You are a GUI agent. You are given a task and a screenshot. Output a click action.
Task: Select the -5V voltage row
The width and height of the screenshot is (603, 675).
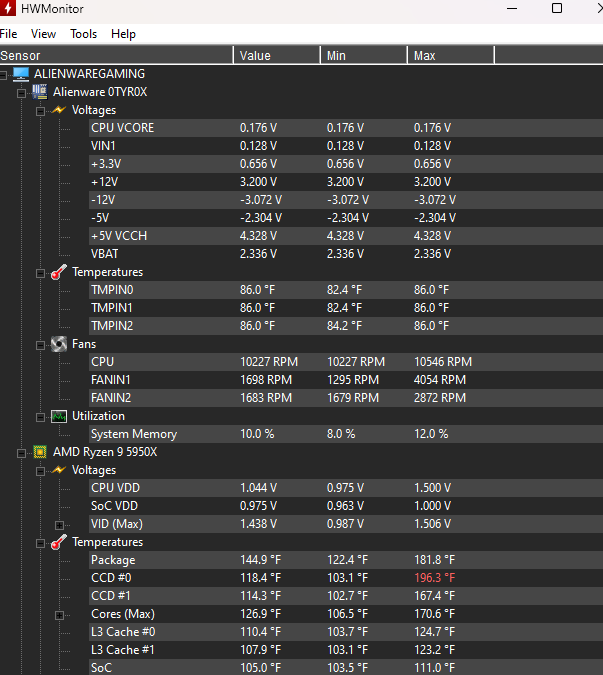pyautogui.click(x=346, y=218)
